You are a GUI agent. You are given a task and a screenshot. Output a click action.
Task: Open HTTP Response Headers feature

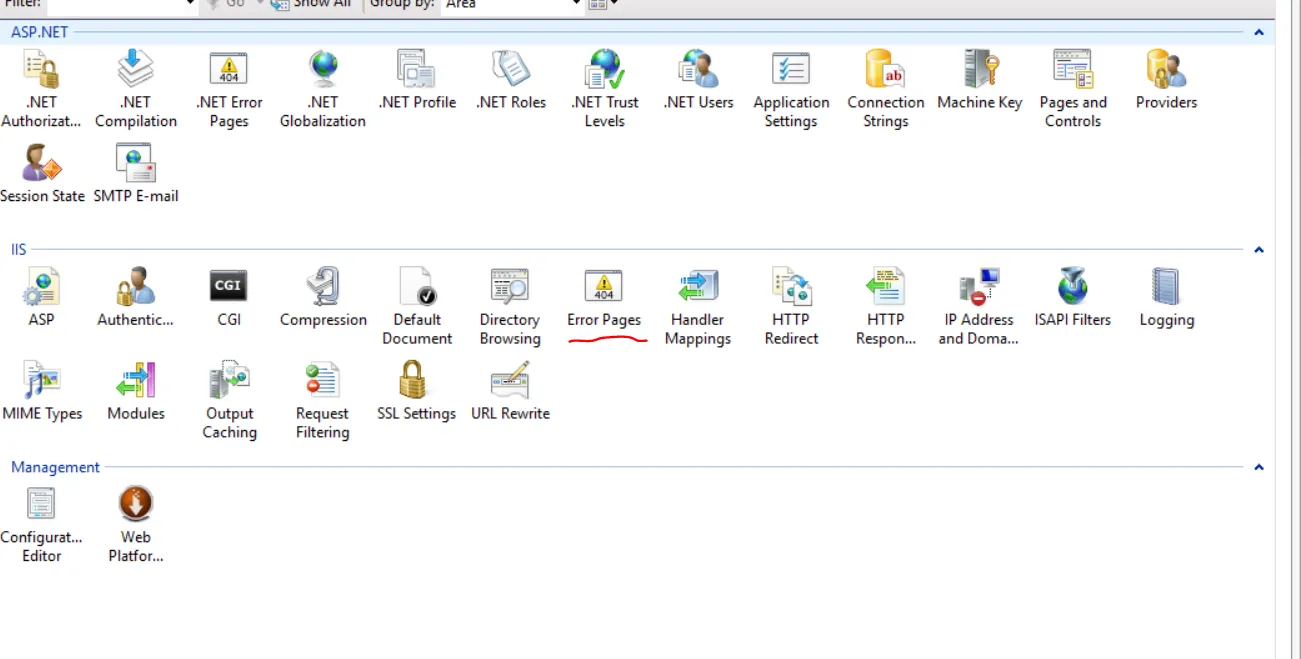point(885,307)
